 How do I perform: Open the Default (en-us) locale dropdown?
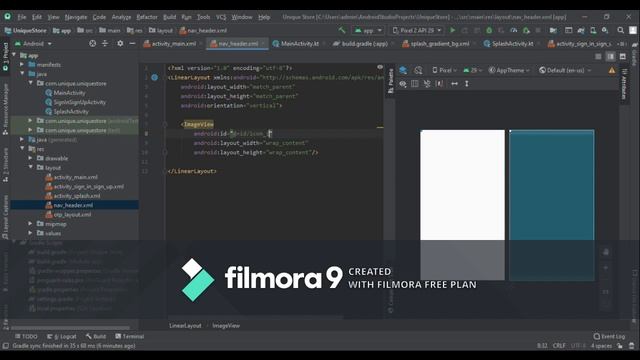(565, 70)
